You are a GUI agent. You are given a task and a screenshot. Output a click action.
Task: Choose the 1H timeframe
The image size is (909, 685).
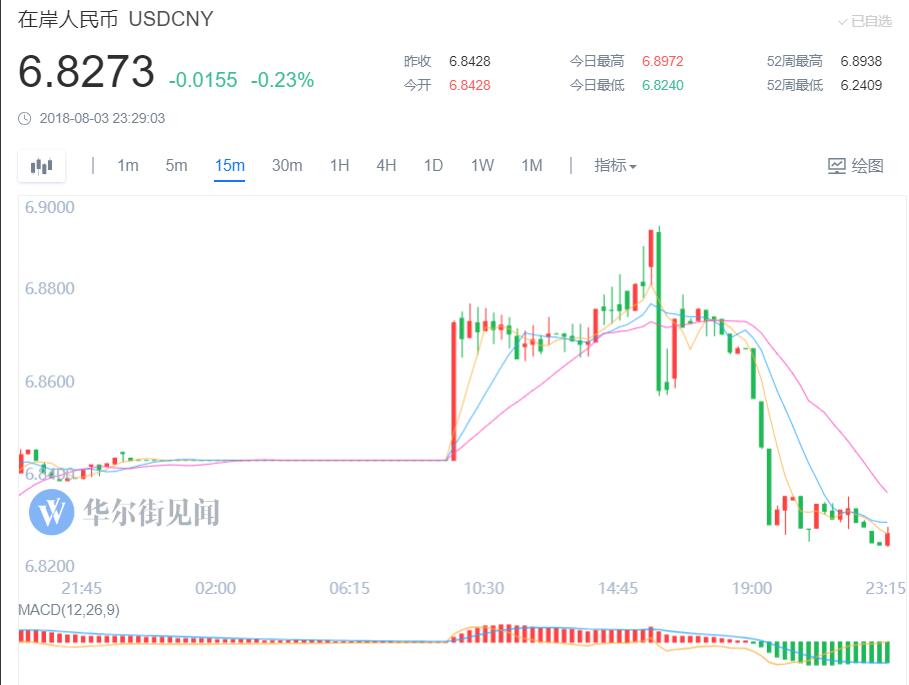click(340, 165)
